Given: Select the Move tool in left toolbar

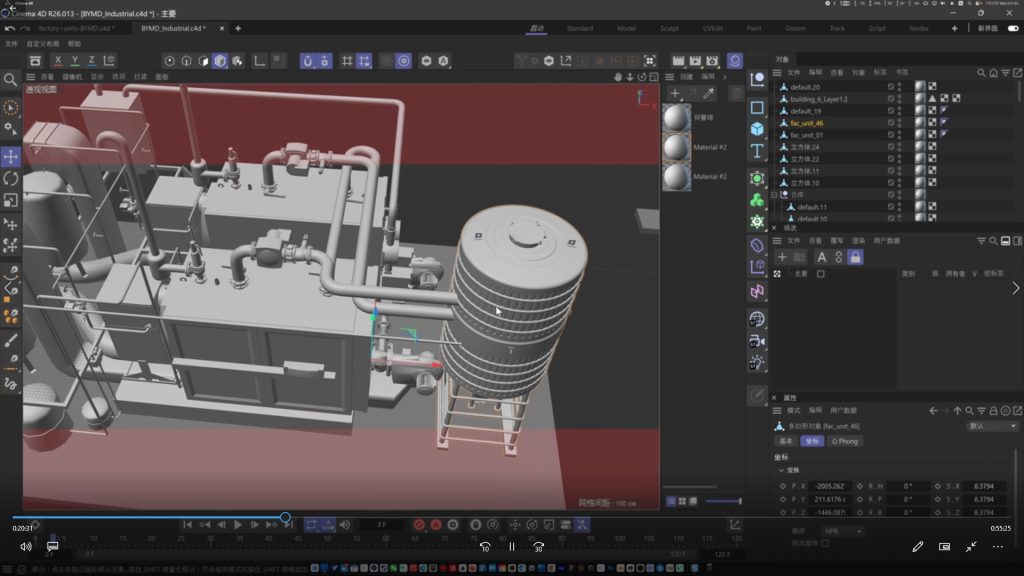Looking at the screenshot, I should (11, 157).
